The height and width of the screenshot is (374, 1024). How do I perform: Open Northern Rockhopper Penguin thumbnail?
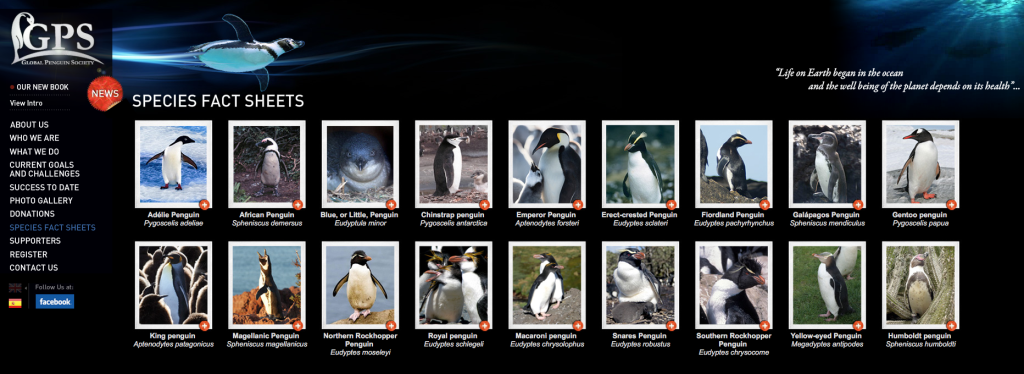coord(360,285)
